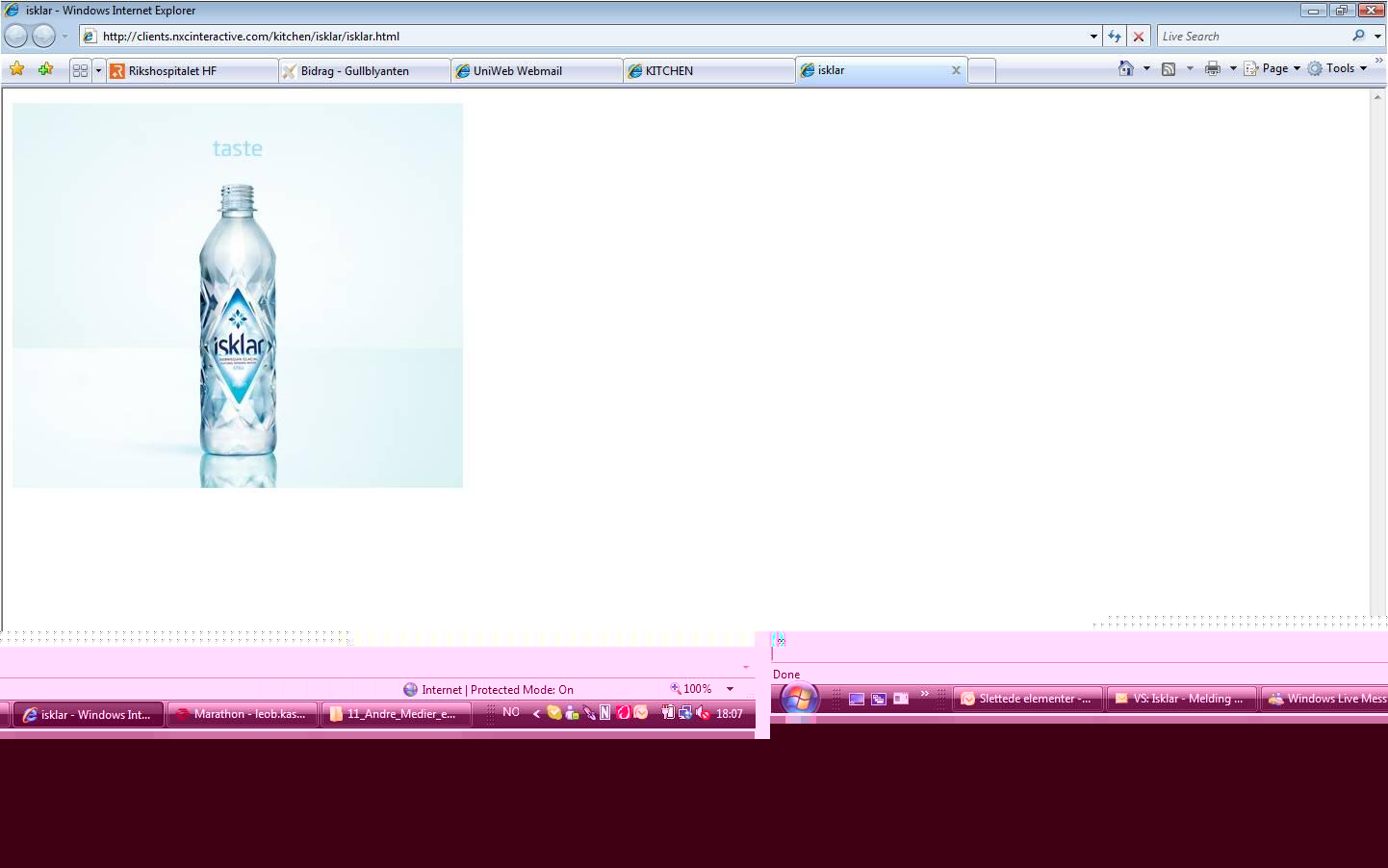Click the network connection tray icon
1388x868 pixels.
click(x=685, y=713)
